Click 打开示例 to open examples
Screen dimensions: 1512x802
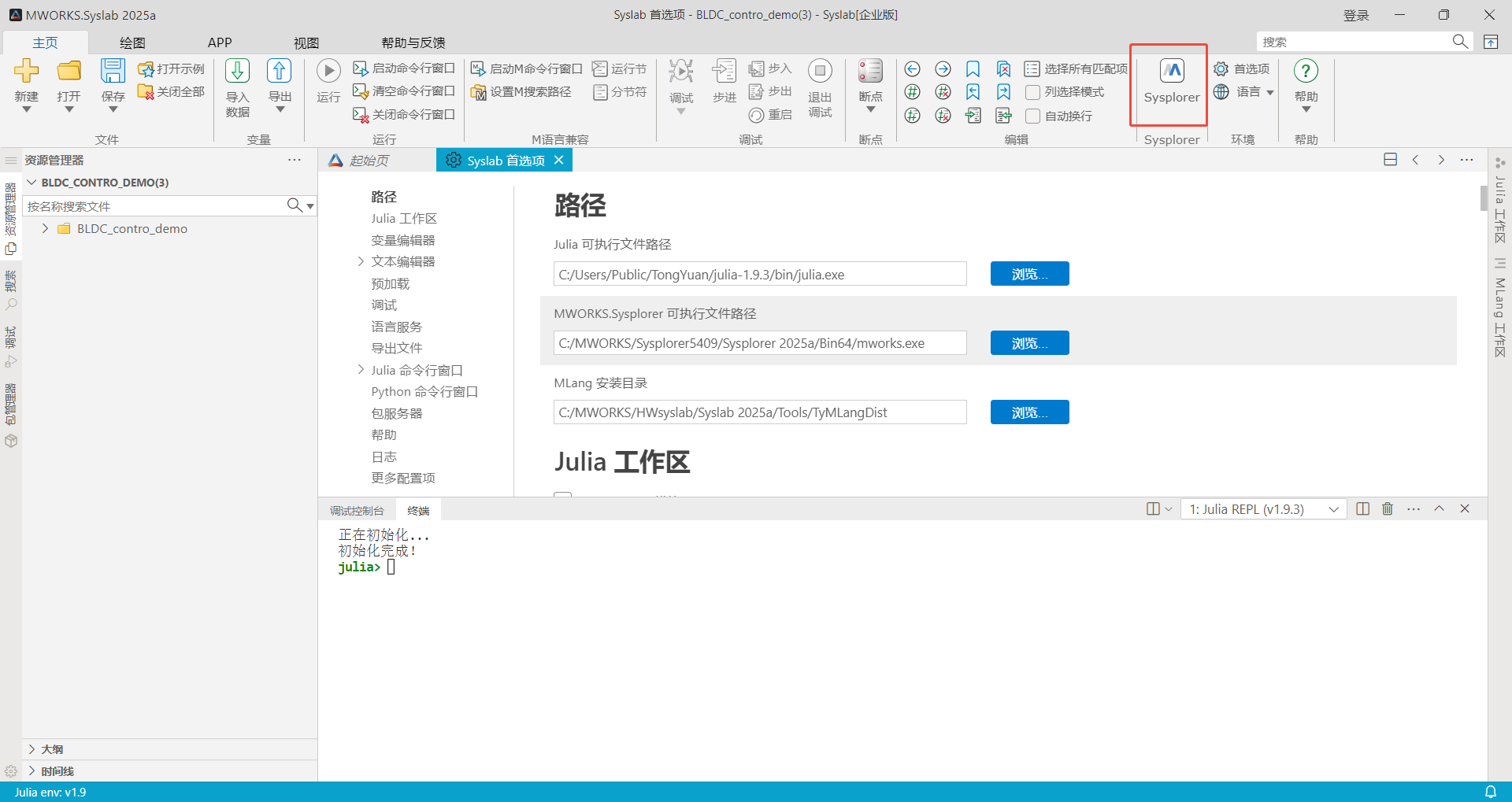(171, 69)
